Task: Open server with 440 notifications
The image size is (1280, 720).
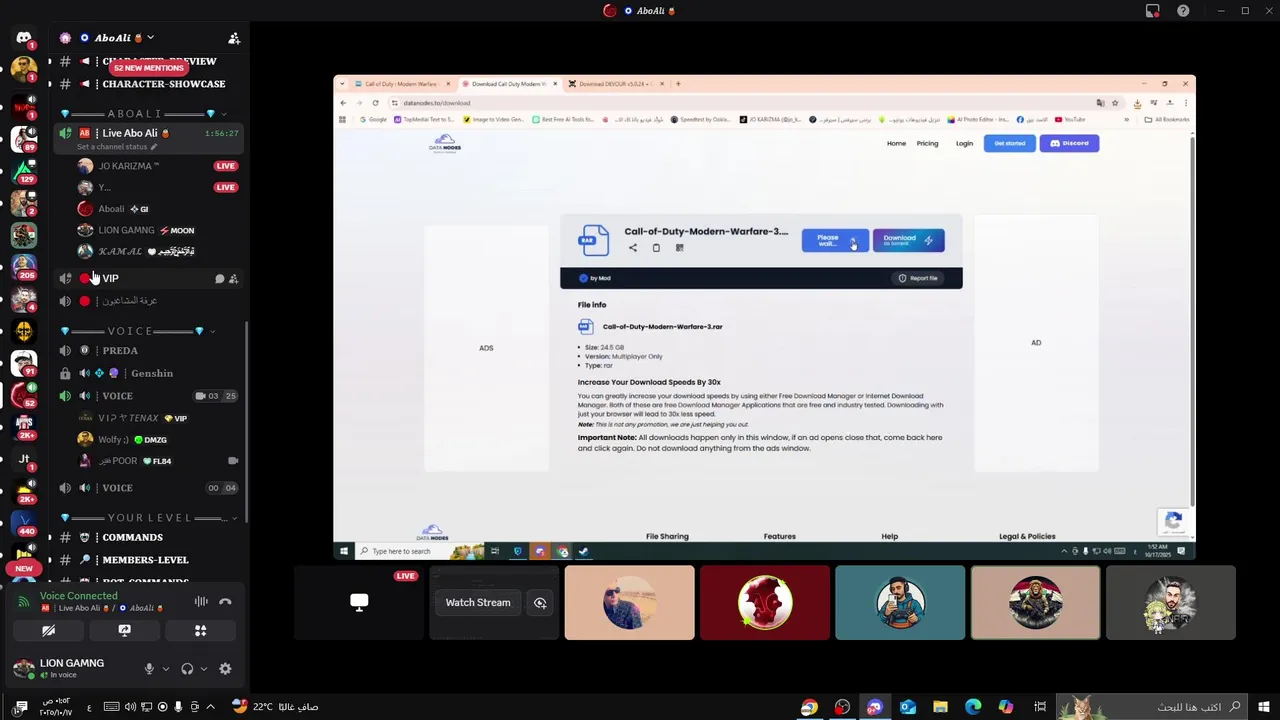Action: [24, 523]
